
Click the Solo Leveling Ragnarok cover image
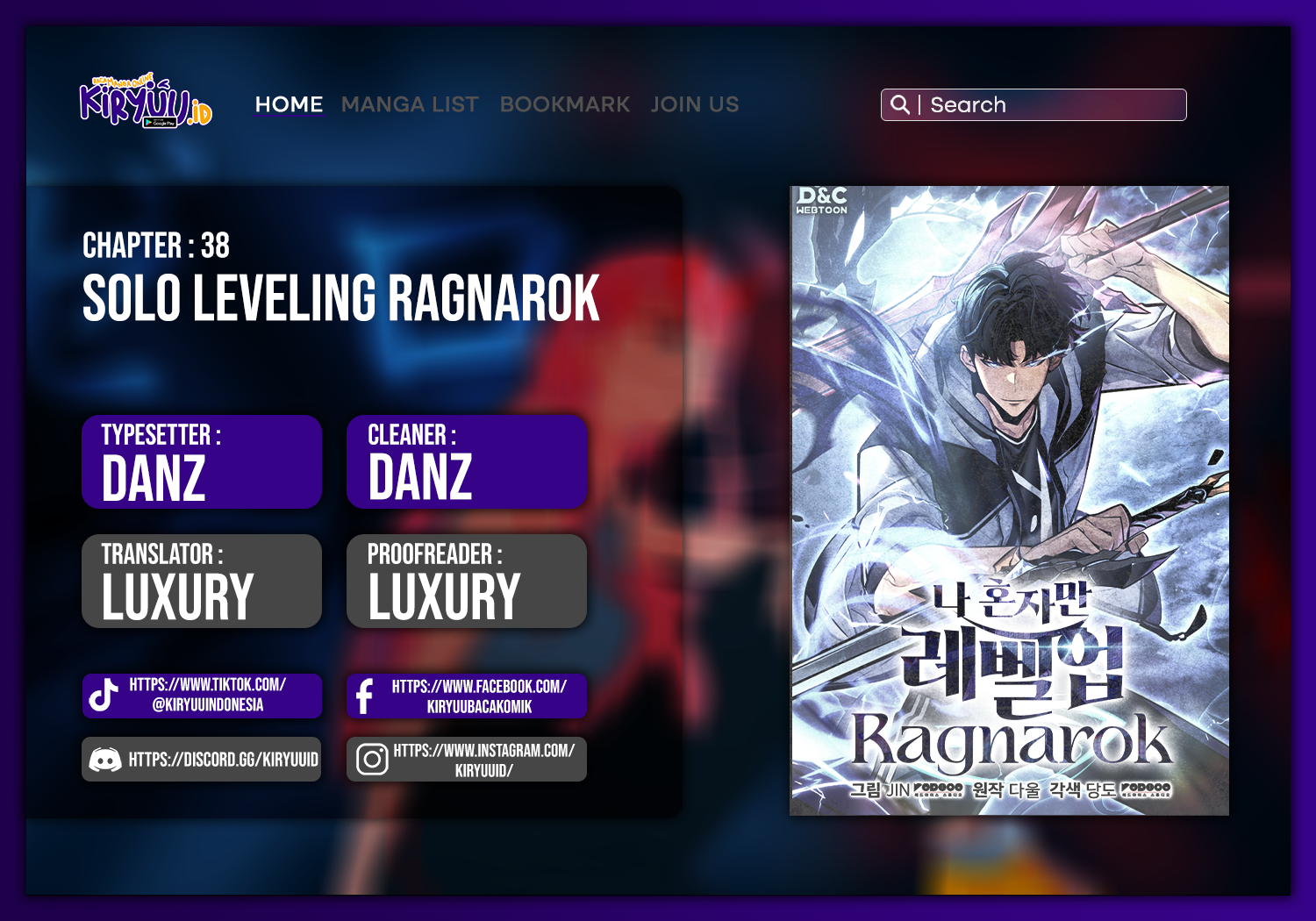click(x=1009, y=500)
